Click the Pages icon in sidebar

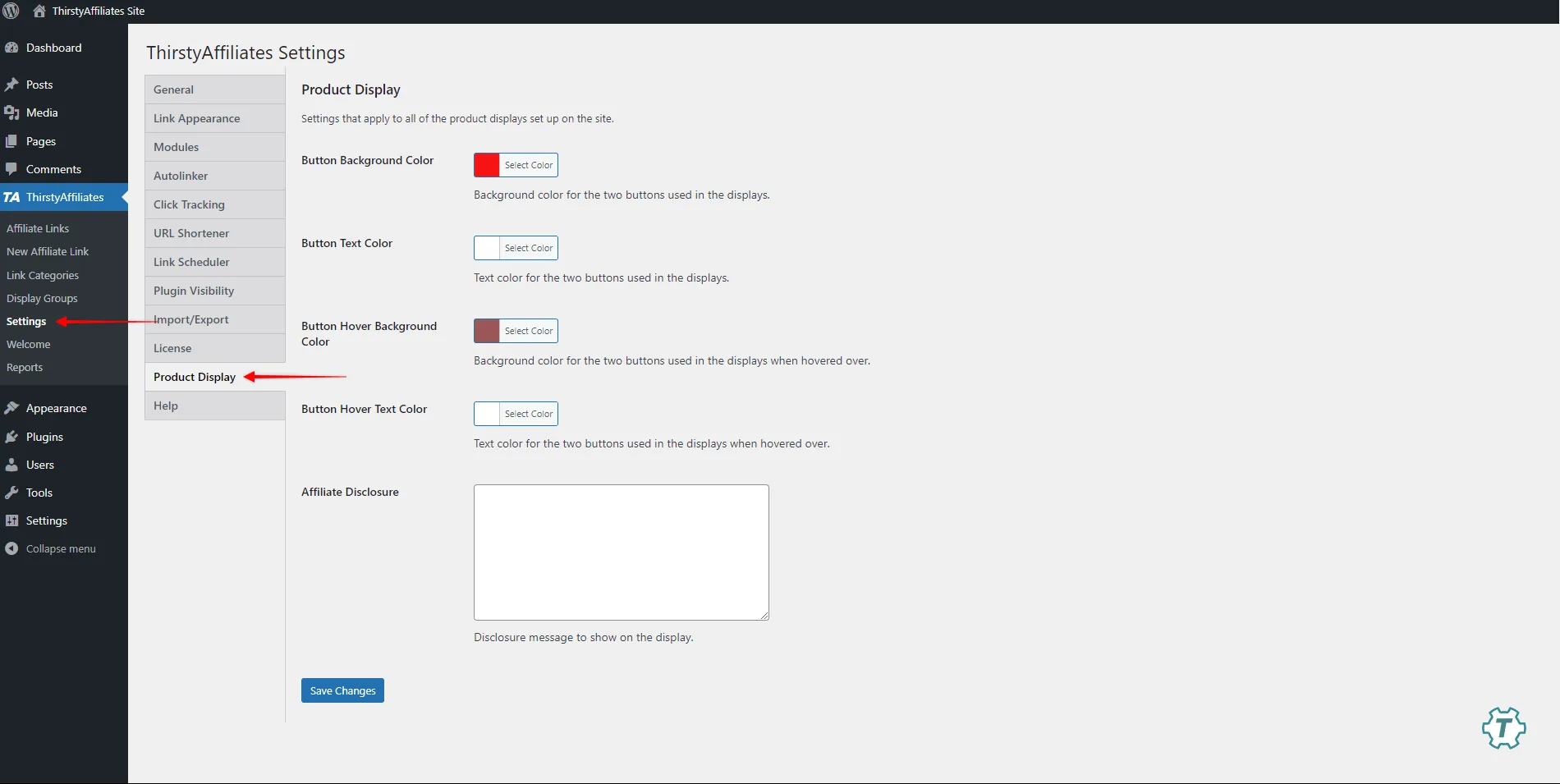coord(11,141)
